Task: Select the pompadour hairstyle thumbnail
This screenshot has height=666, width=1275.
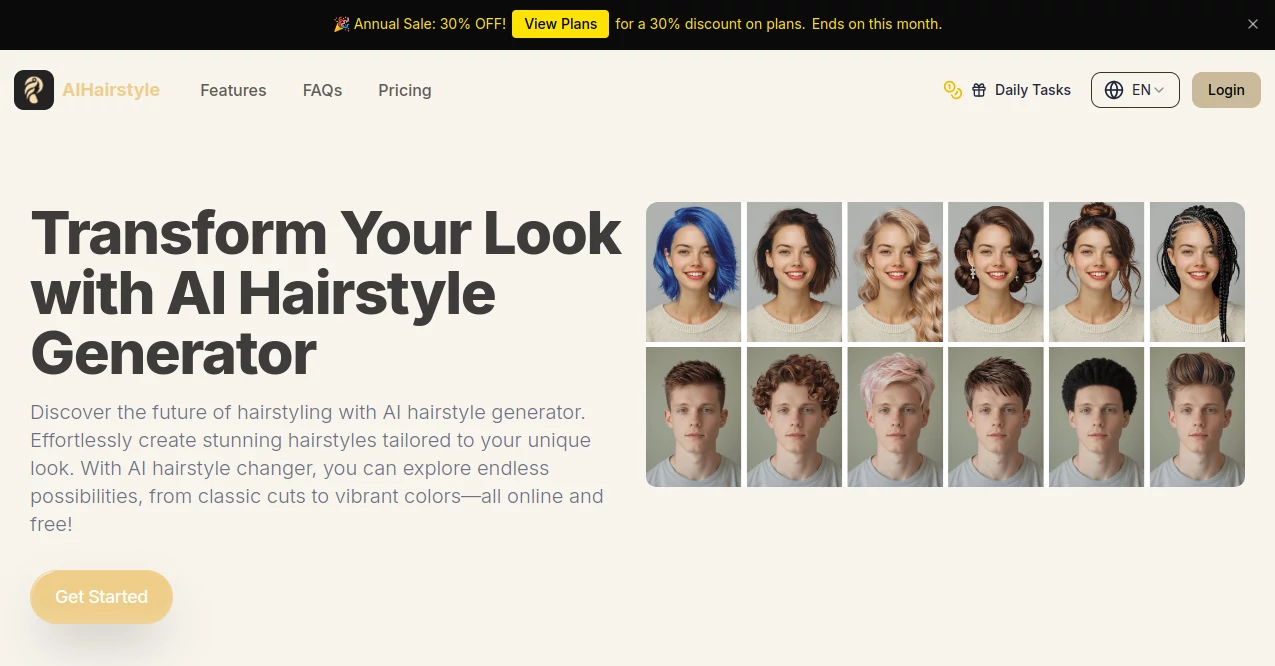Action: 1197,416
